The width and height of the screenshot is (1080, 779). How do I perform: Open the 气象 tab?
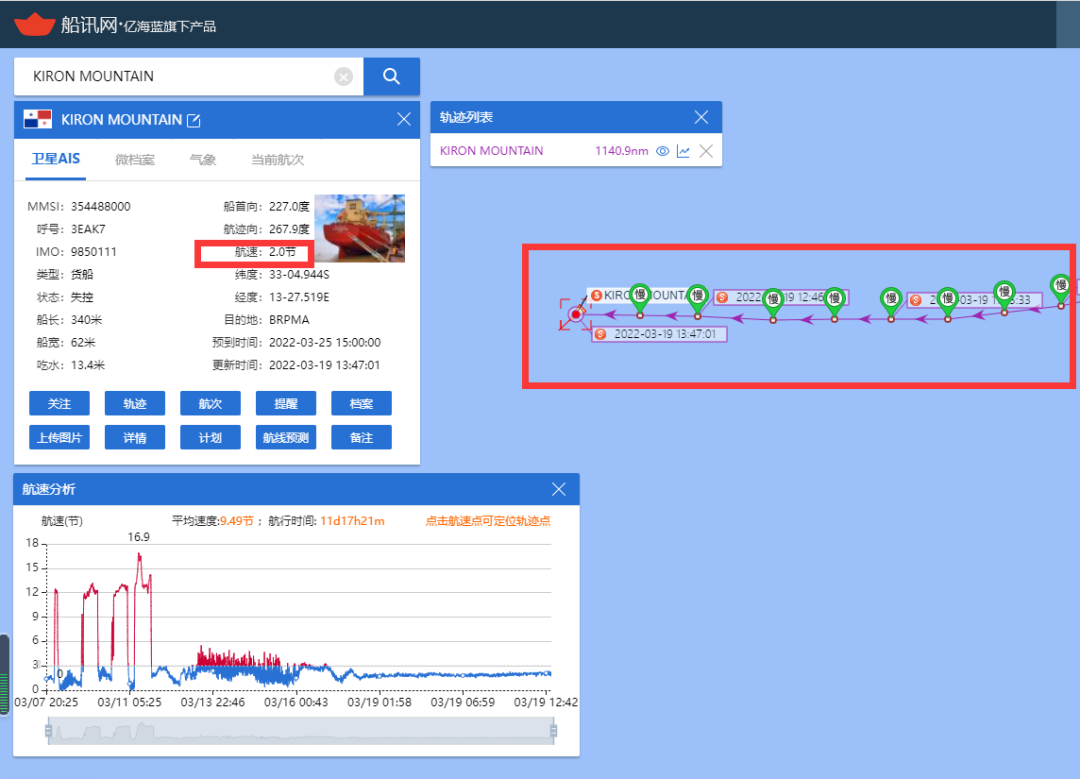(x=203, y=159)
